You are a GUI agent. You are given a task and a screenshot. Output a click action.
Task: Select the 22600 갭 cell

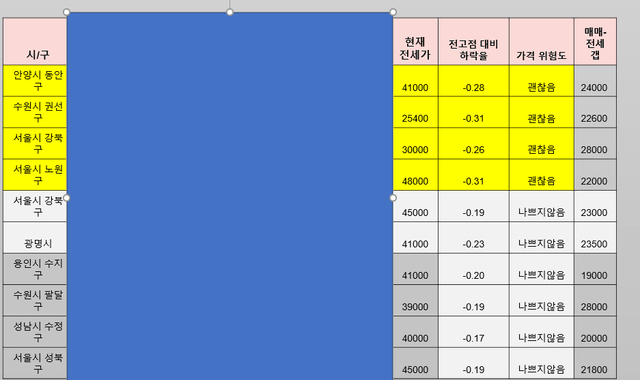click(595, 112)
